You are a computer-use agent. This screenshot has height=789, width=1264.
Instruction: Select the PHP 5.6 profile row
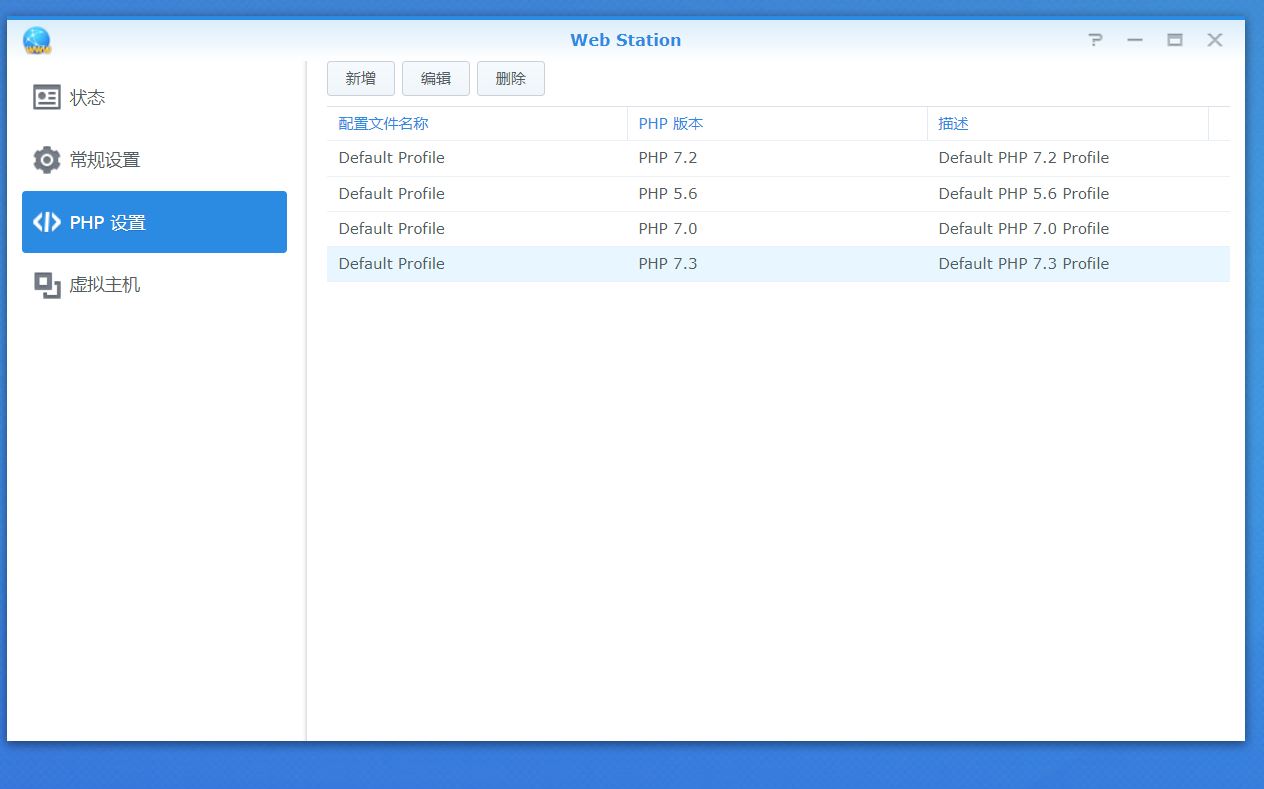(x=778, y=194)
